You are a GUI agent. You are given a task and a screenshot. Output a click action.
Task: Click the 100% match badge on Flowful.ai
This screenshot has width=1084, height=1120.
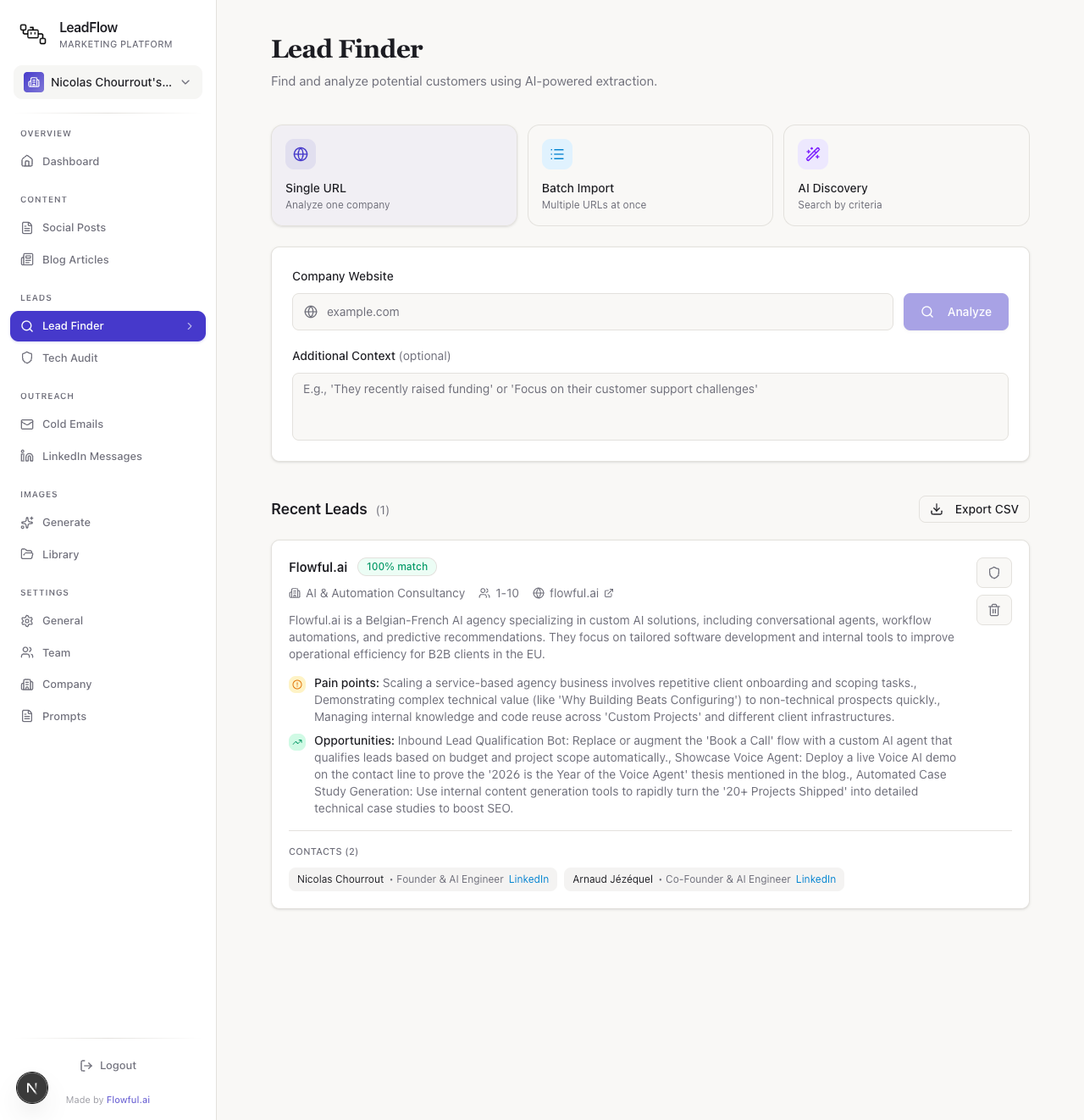[397, 567]
